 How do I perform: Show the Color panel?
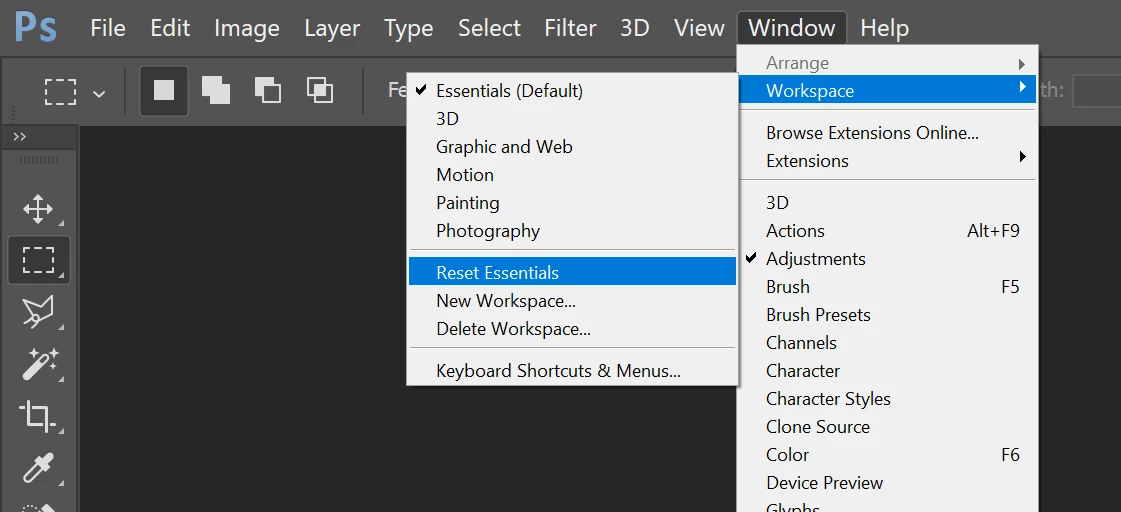tap(887, 455)
